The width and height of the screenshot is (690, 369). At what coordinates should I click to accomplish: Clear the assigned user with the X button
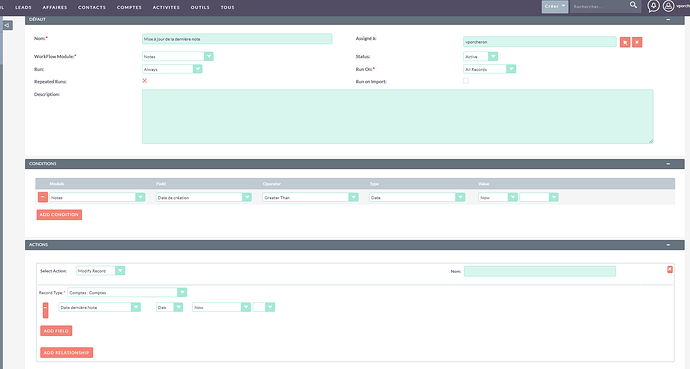(637, 42)
